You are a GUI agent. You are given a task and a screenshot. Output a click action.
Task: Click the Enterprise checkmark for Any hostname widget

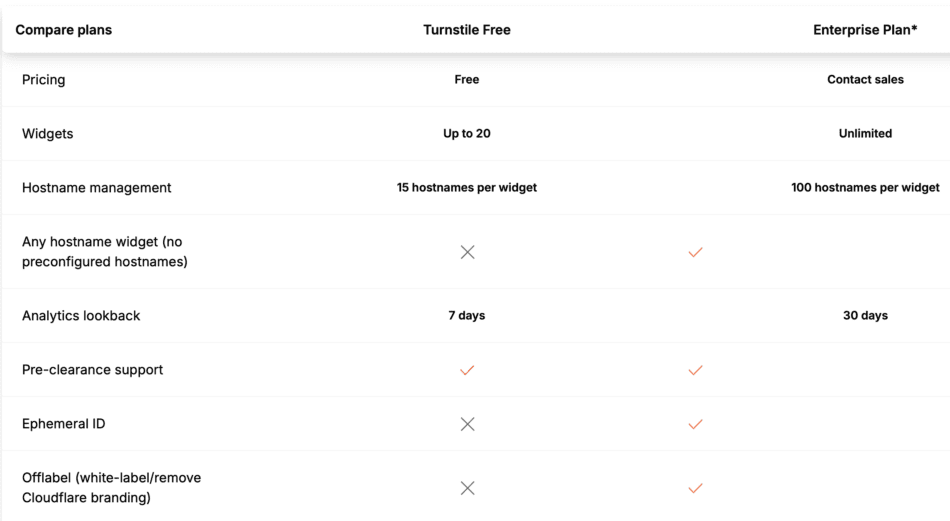coord(696,252)
